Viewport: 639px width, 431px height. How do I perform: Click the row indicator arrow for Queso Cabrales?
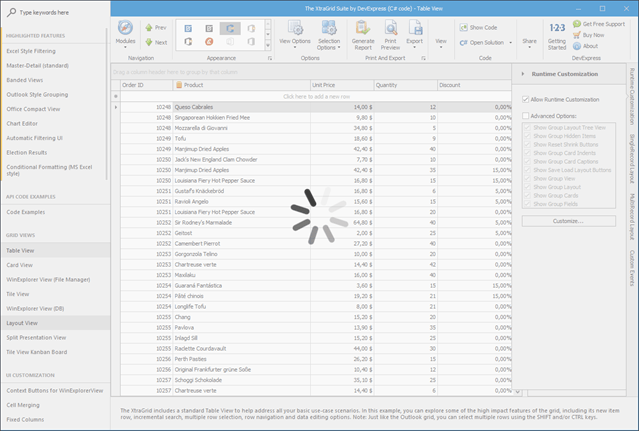pyautogui.click(x=116, y=107)
